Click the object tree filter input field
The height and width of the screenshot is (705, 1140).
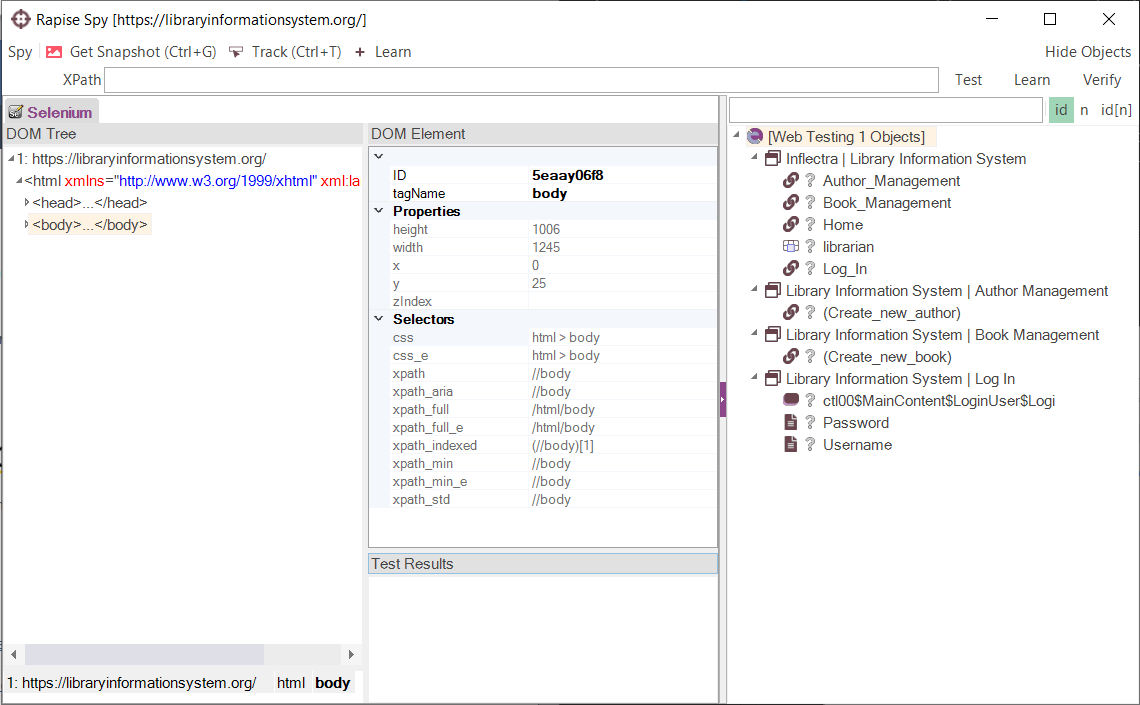click(886, 110)
